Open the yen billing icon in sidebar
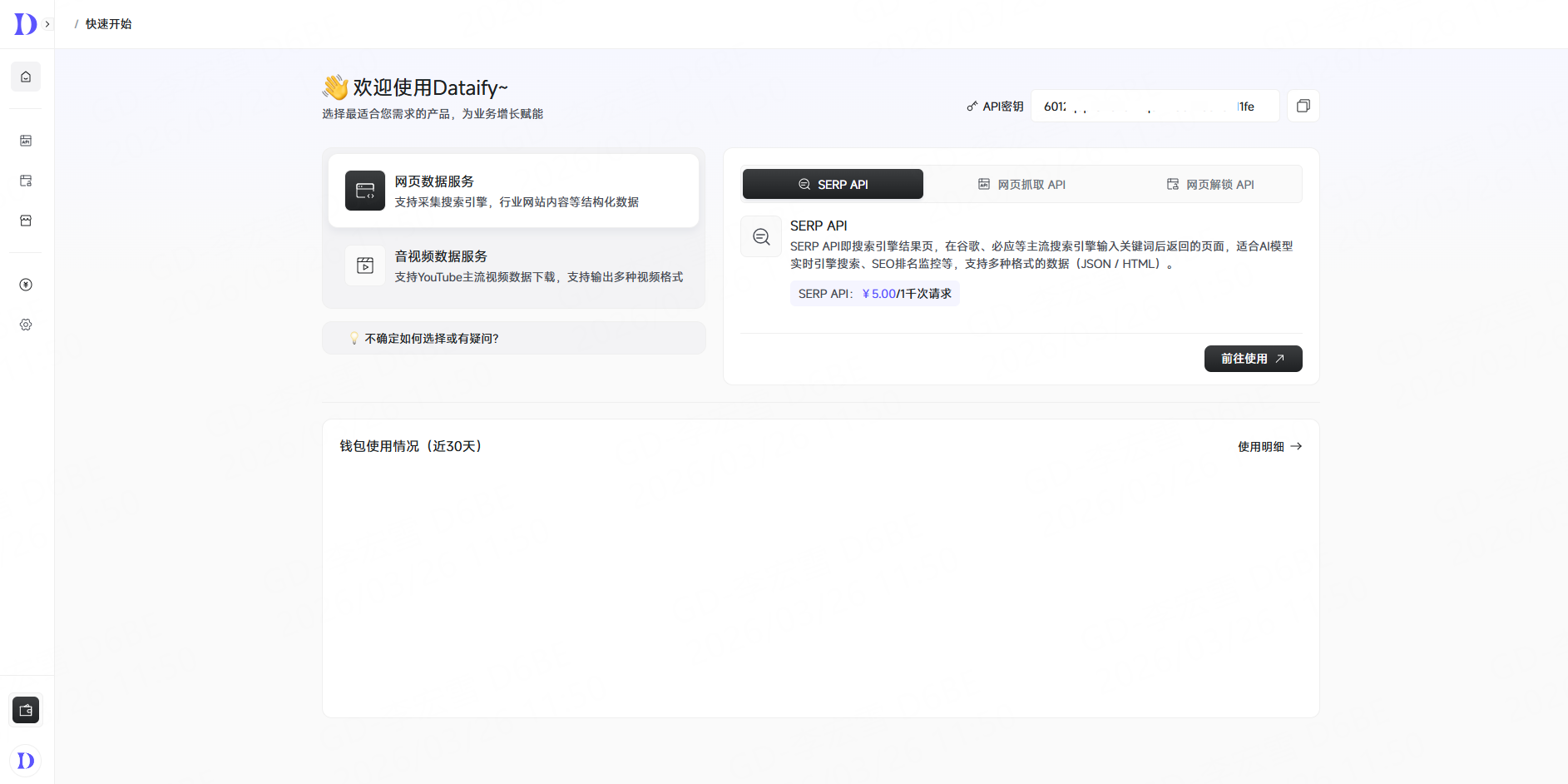Screen dimensions: 1568x784 26,285
